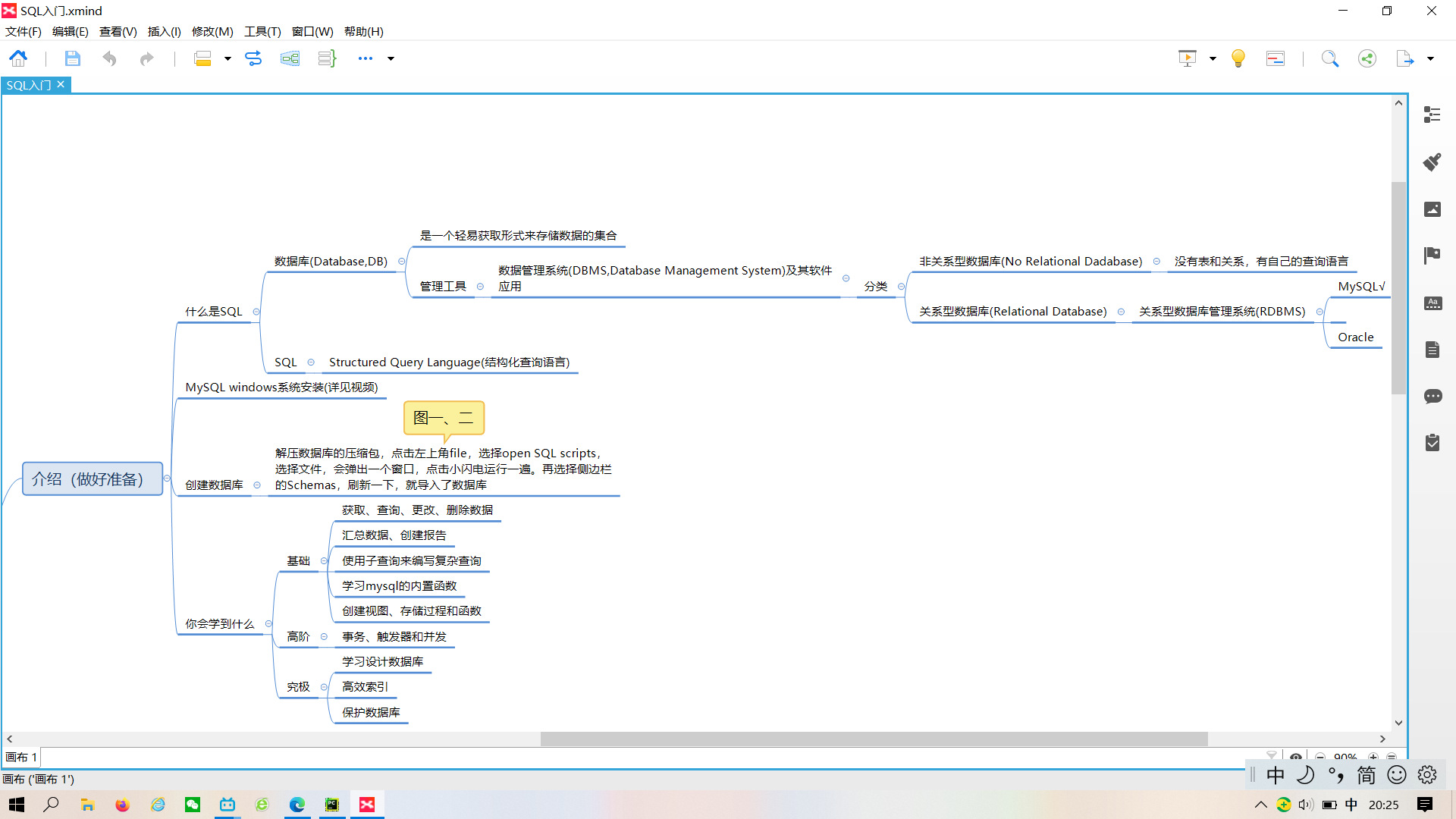Open the Markers flag panel
This screenshot has width=1456, height=819.
click(1432, 256)
